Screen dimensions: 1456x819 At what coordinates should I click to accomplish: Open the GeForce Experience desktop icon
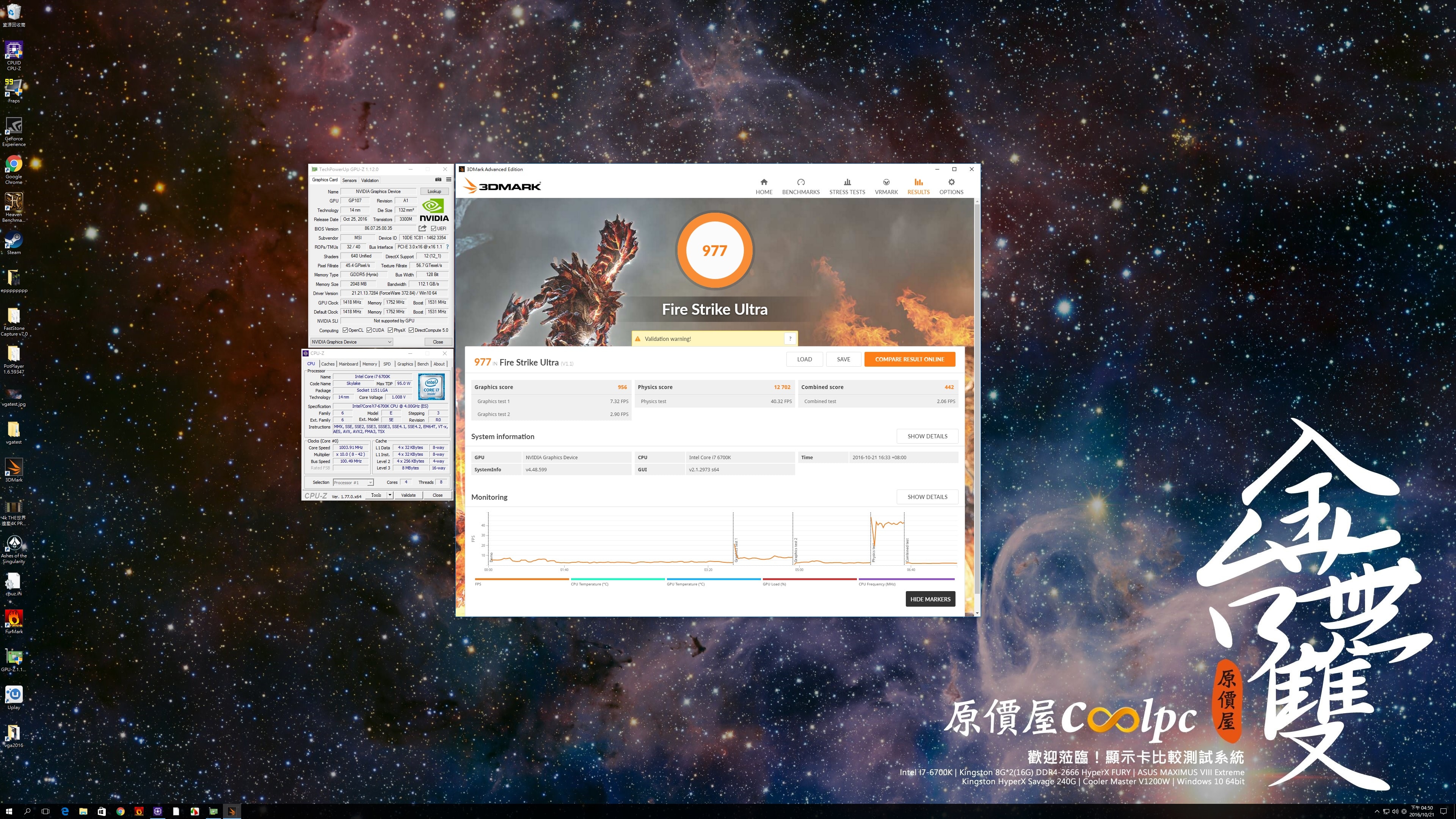pyautogui.click(x=14, y=132)
